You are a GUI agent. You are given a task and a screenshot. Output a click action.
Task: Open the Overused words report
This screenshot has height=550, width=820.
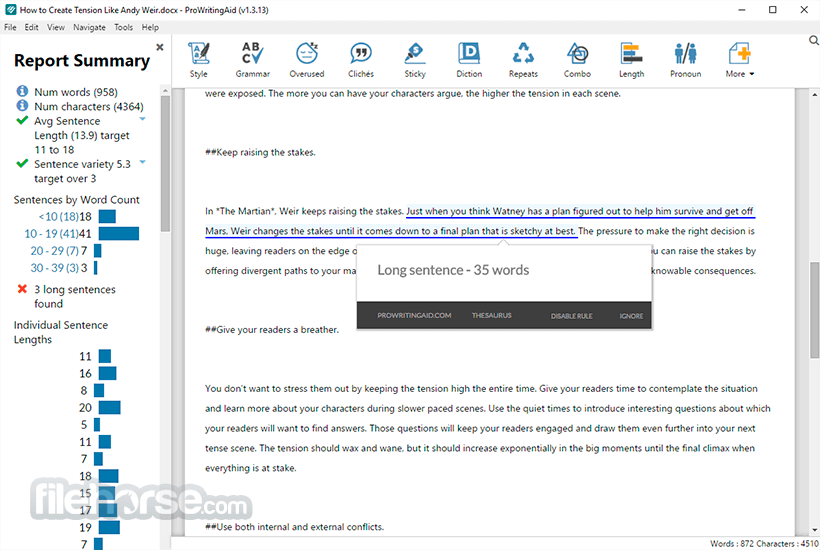307,60
